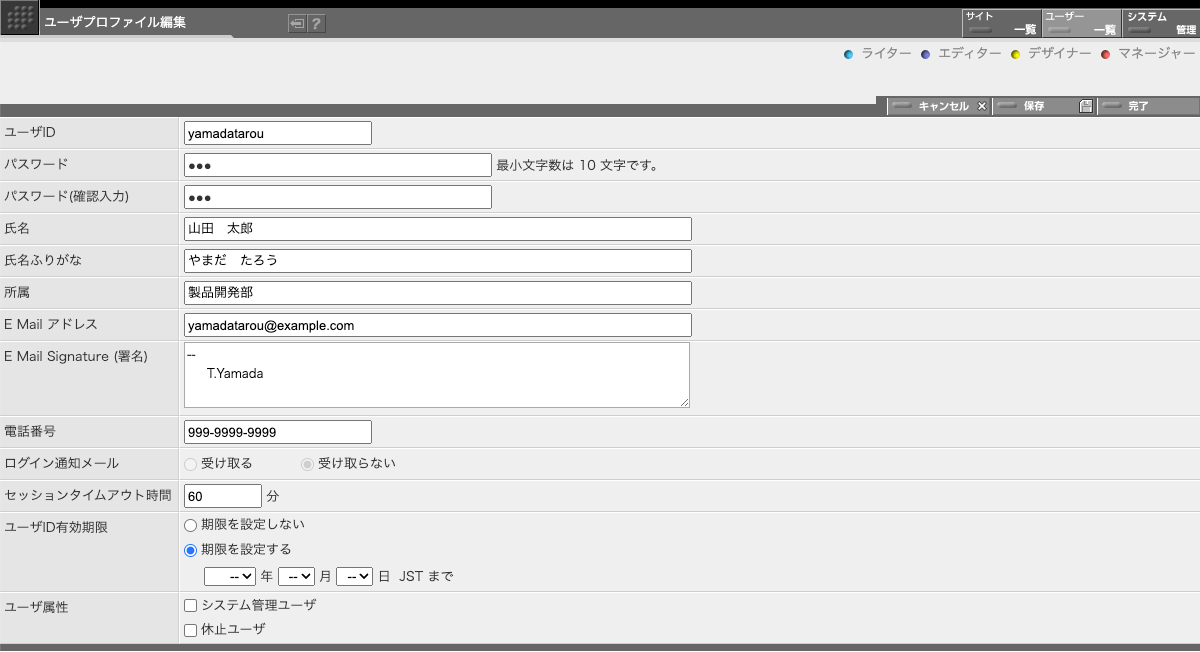Check the 休止ユーザ checkbox
This screenshot has width=1200, height=652.
point(189,629)
